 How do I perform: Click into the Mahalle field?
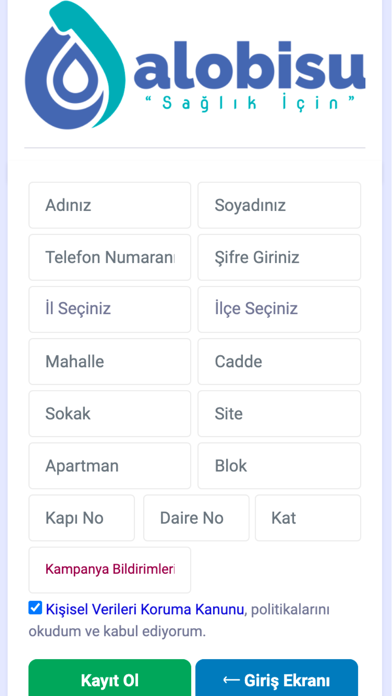click(x=110, y=361)
